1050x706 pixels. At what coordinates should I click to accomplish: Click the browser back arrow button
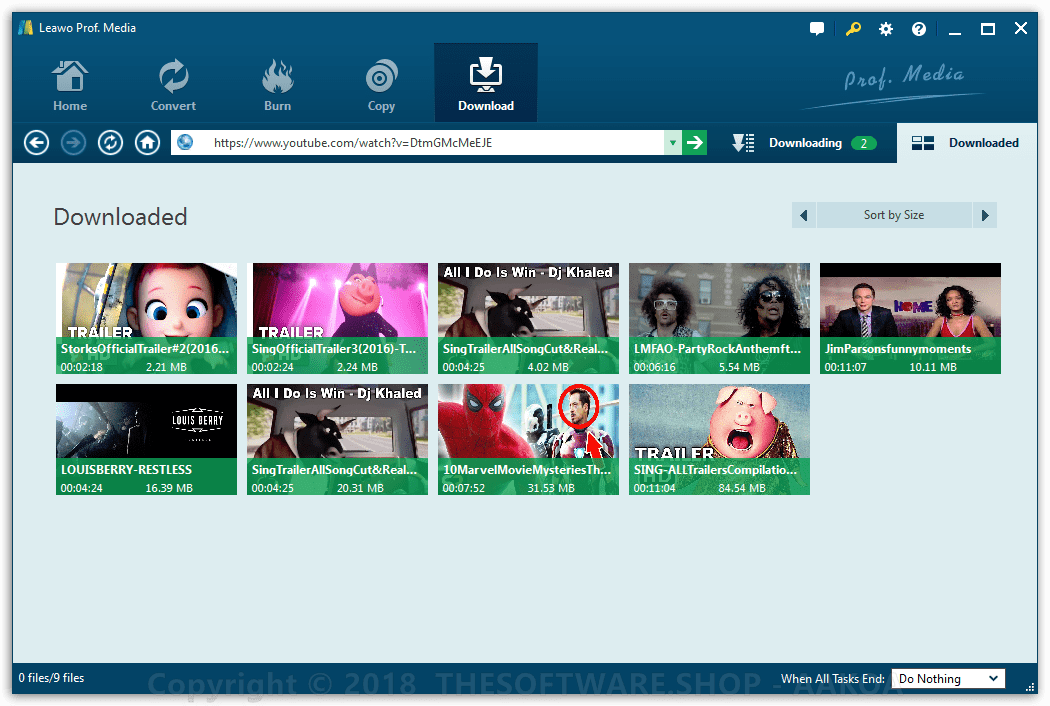point(37,143)
